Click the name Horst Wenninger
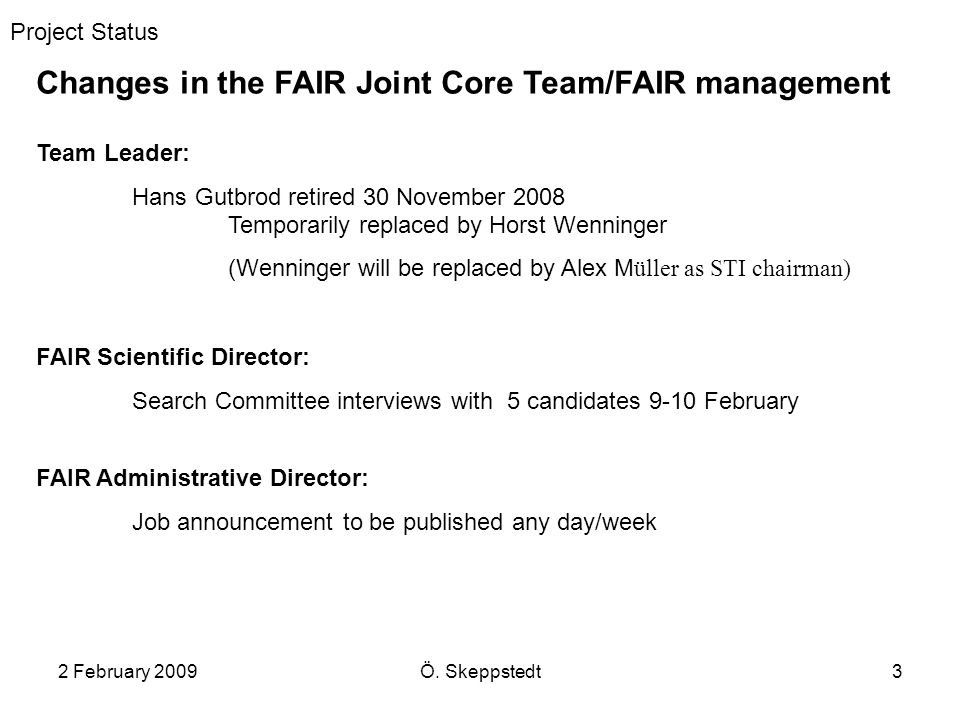 point(578,225)
